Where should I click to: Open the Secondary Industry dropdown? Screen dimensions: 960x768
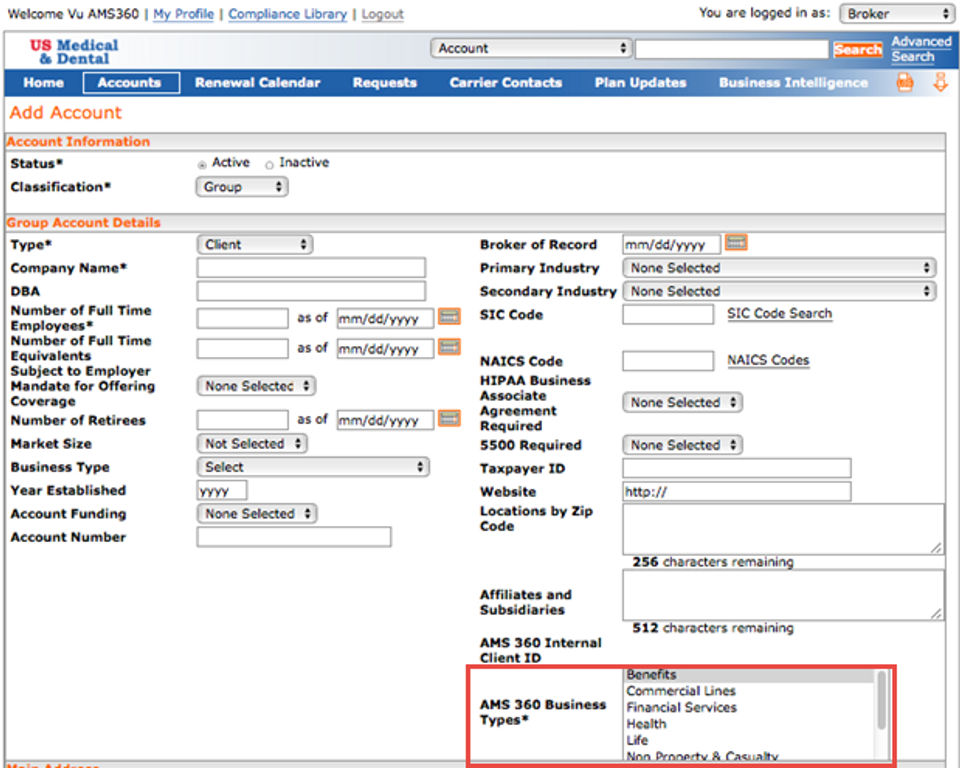(779, 291)
